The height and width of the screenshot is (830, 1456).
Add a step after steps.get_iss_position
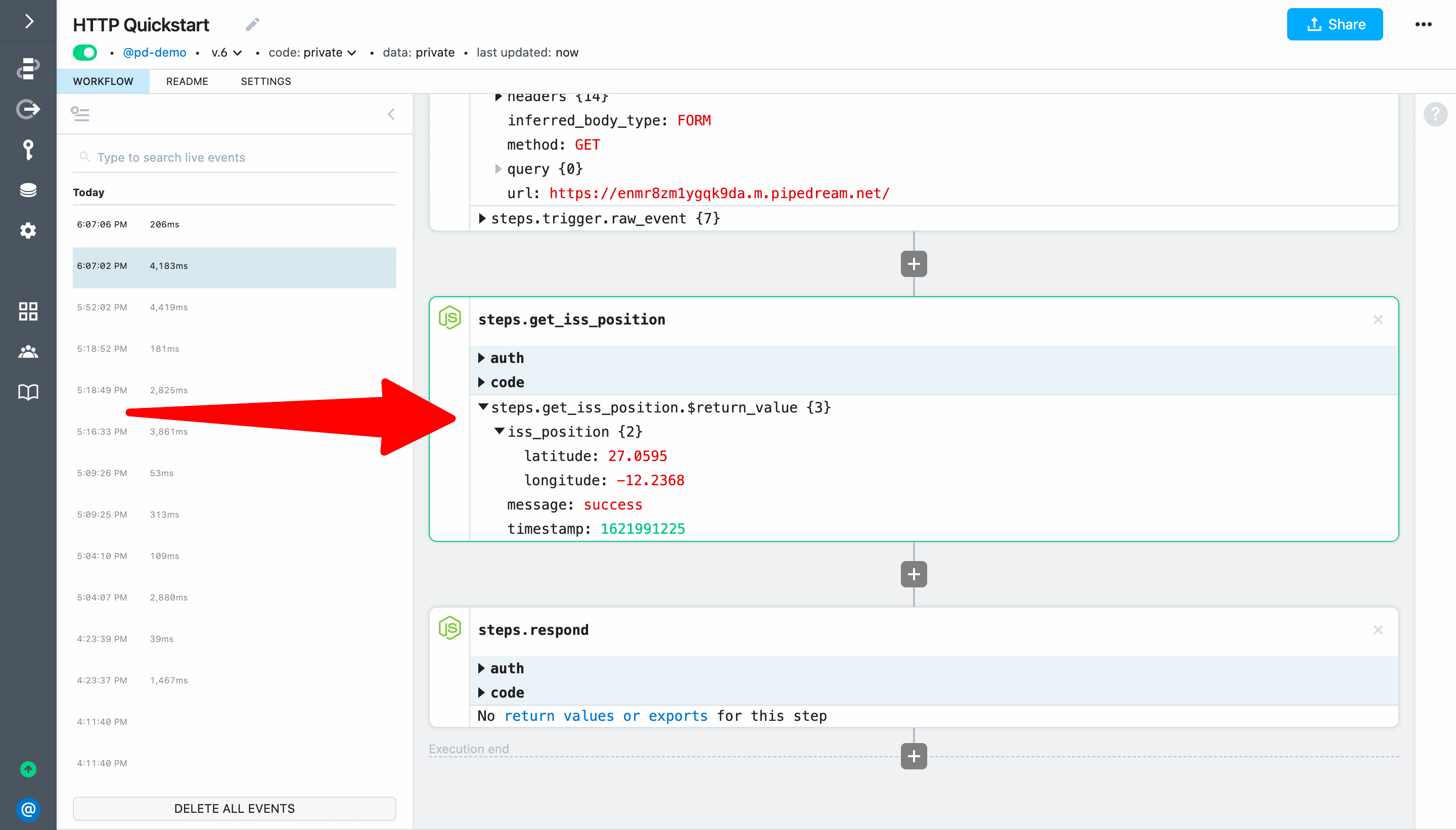(x=913, y=574)
